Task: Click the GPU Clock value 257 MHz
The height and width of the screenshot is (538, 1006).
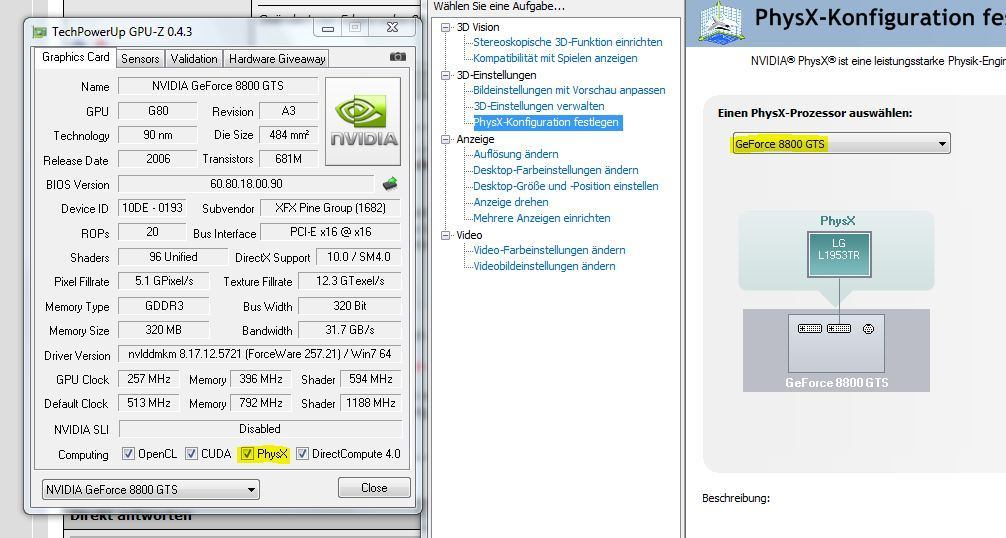Action: point(149,379)
